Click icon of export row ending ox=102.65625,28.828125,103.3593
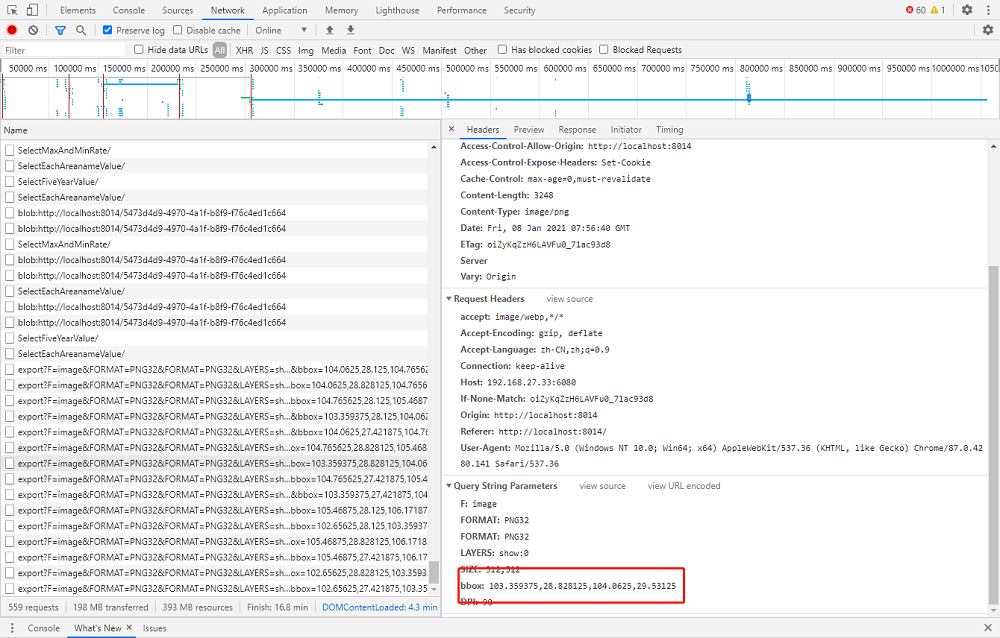 pos(10,573)
